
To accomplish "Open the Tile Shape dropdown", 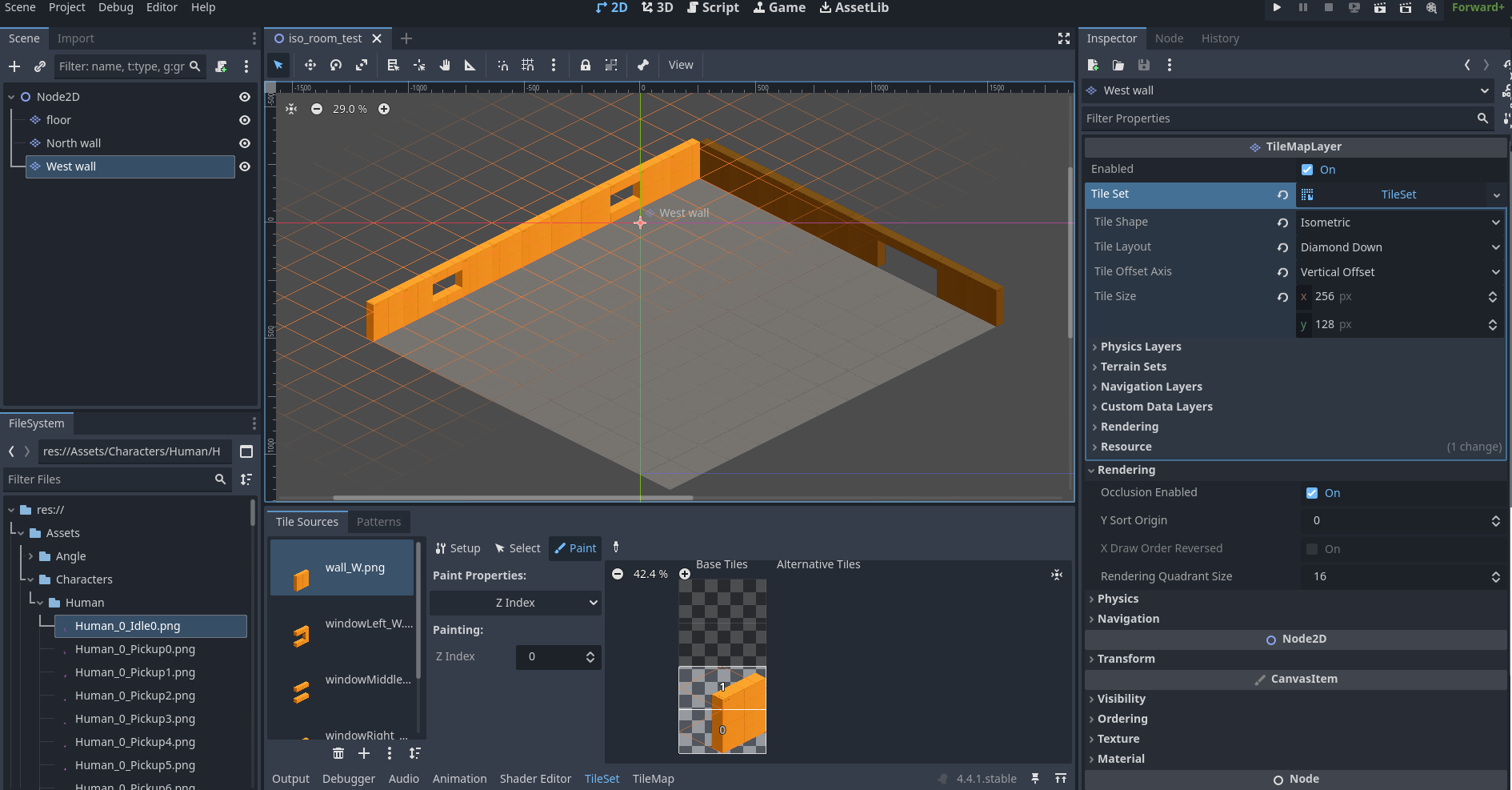I will pyautogui.click(x=1399, y=223).
